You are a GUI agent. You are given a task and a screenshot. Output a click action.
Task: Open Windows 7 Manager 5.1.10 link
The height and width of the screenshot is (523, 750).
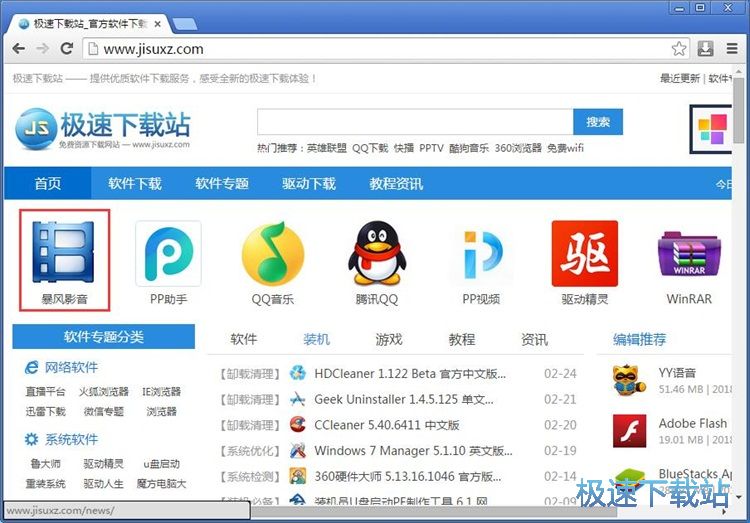pos(413,451)
